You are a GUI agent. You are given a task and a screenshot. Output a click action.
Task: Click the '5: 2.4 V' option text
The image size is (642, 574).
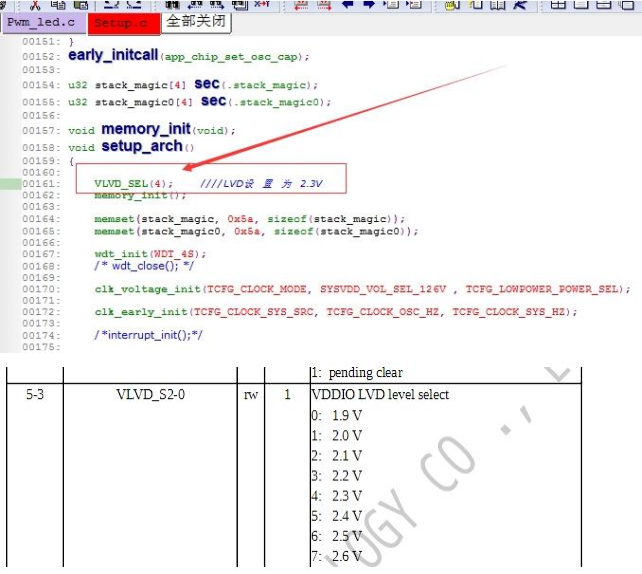coord(337,516)
